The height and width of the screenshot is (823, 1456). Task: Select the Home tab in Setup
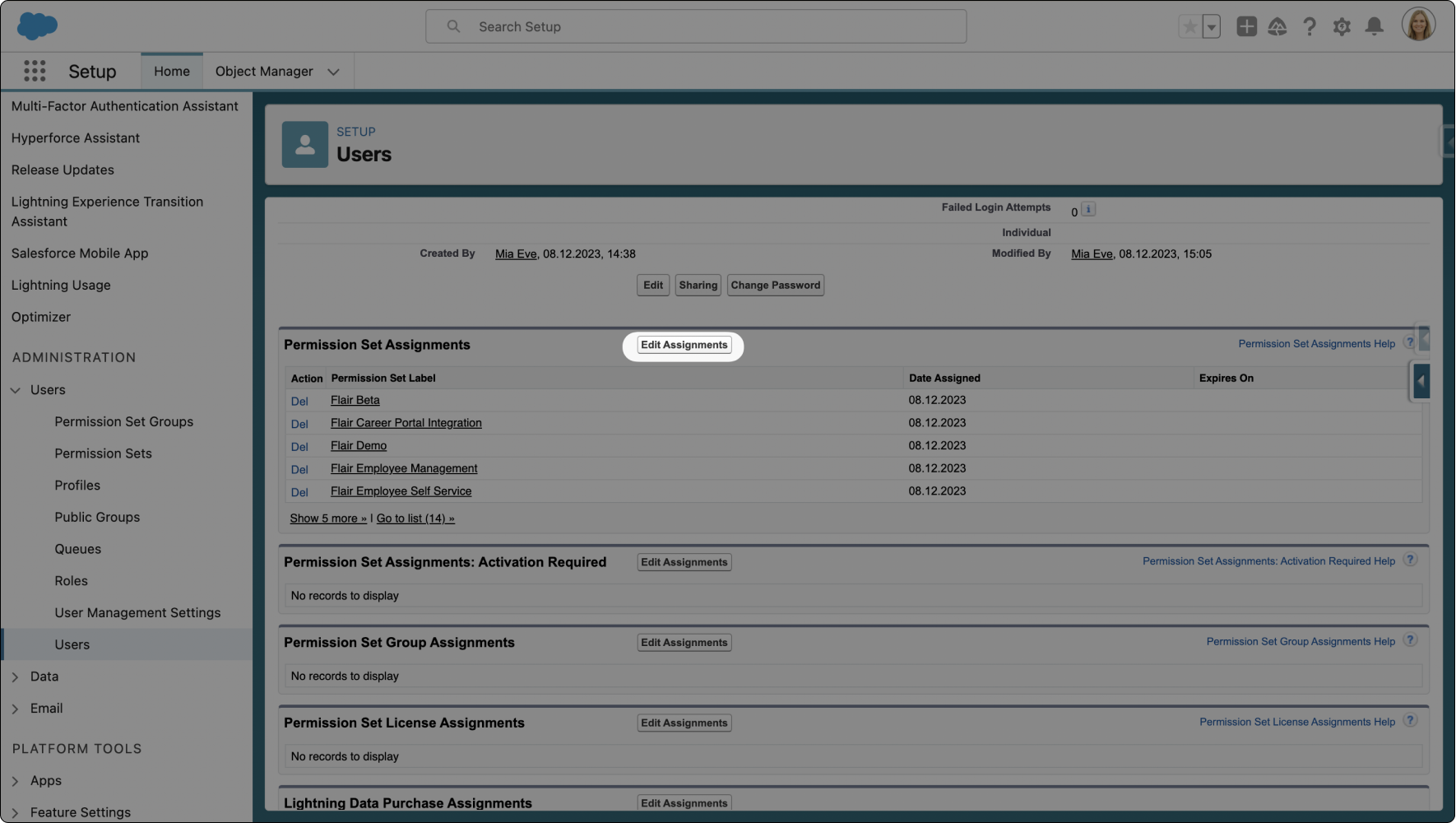click(x=171, y=71)
